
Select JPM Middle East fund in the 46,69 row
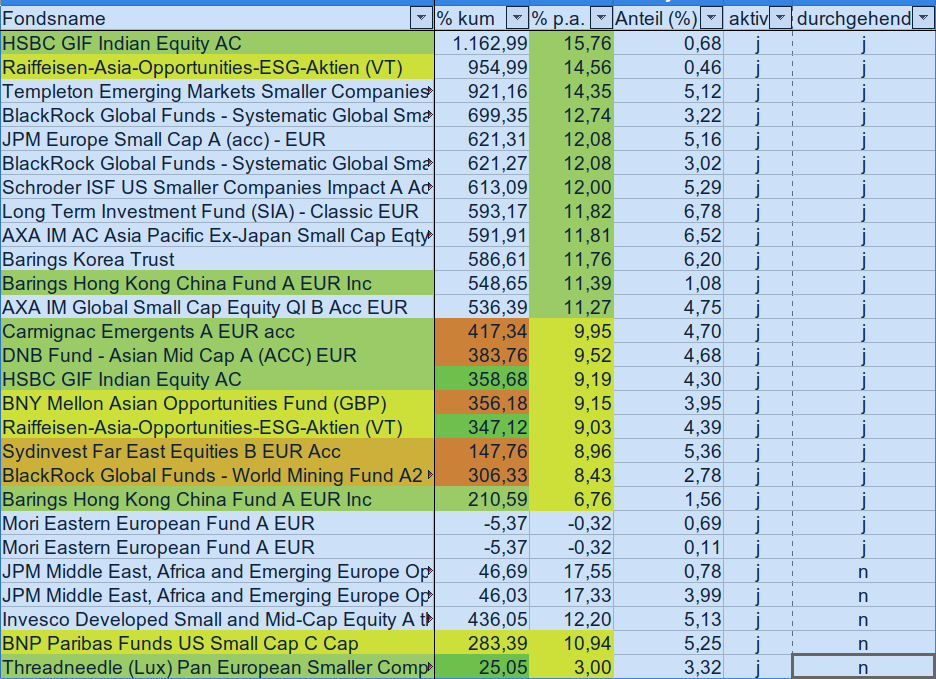click(x=217, y=572)
